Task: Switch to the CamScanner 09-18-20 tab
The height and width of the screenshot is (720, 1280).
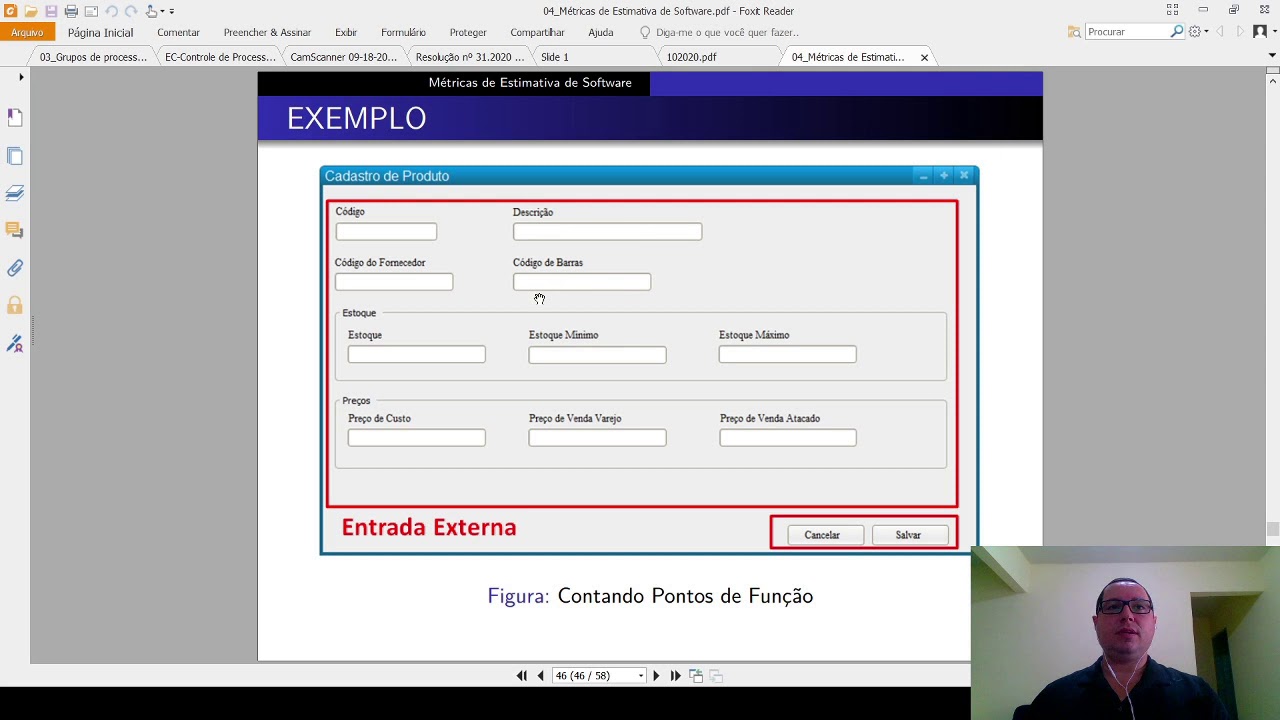Action: [x=344, y=57]
